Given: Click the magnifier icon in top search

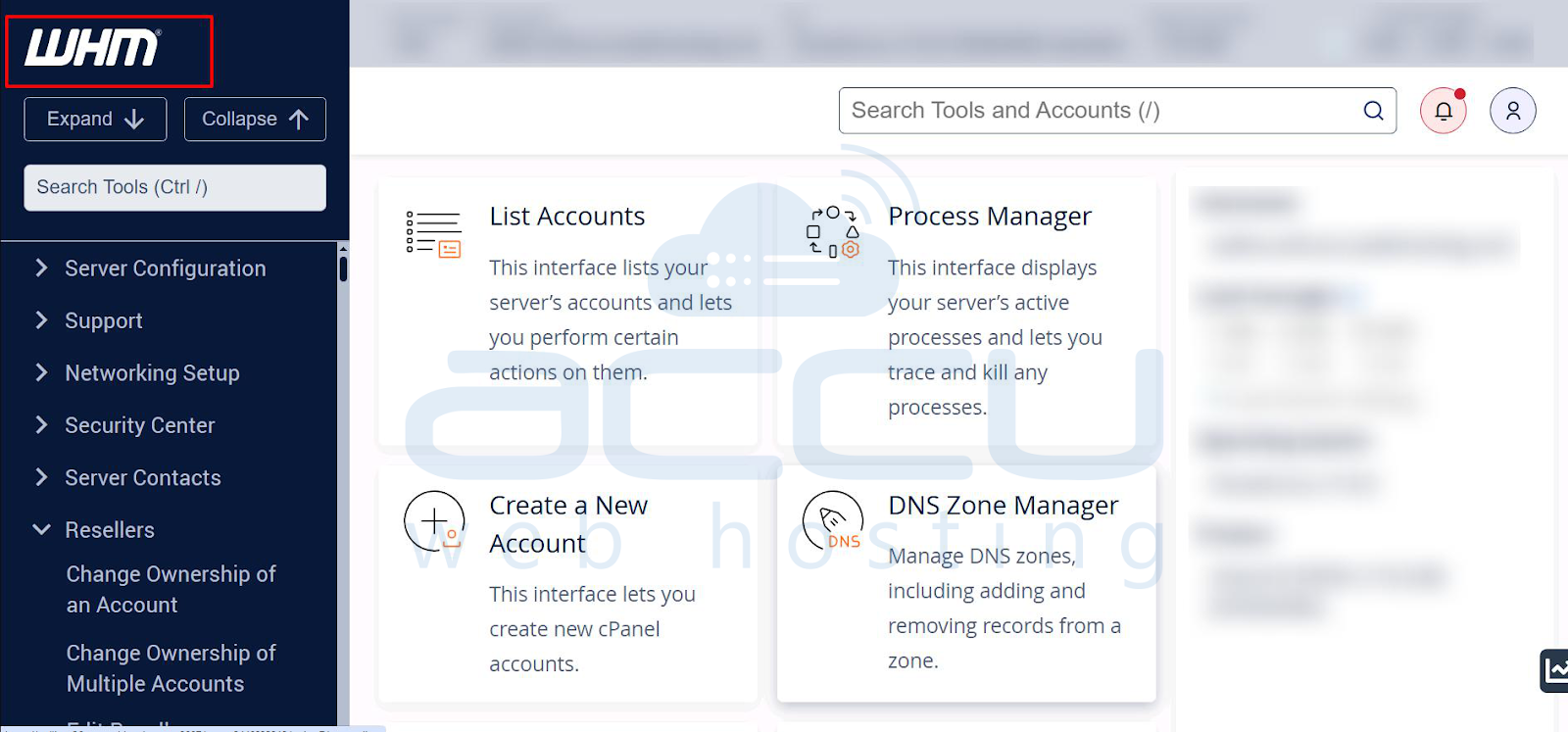Looking at the screenshot, I should [x=1374, y=111].
